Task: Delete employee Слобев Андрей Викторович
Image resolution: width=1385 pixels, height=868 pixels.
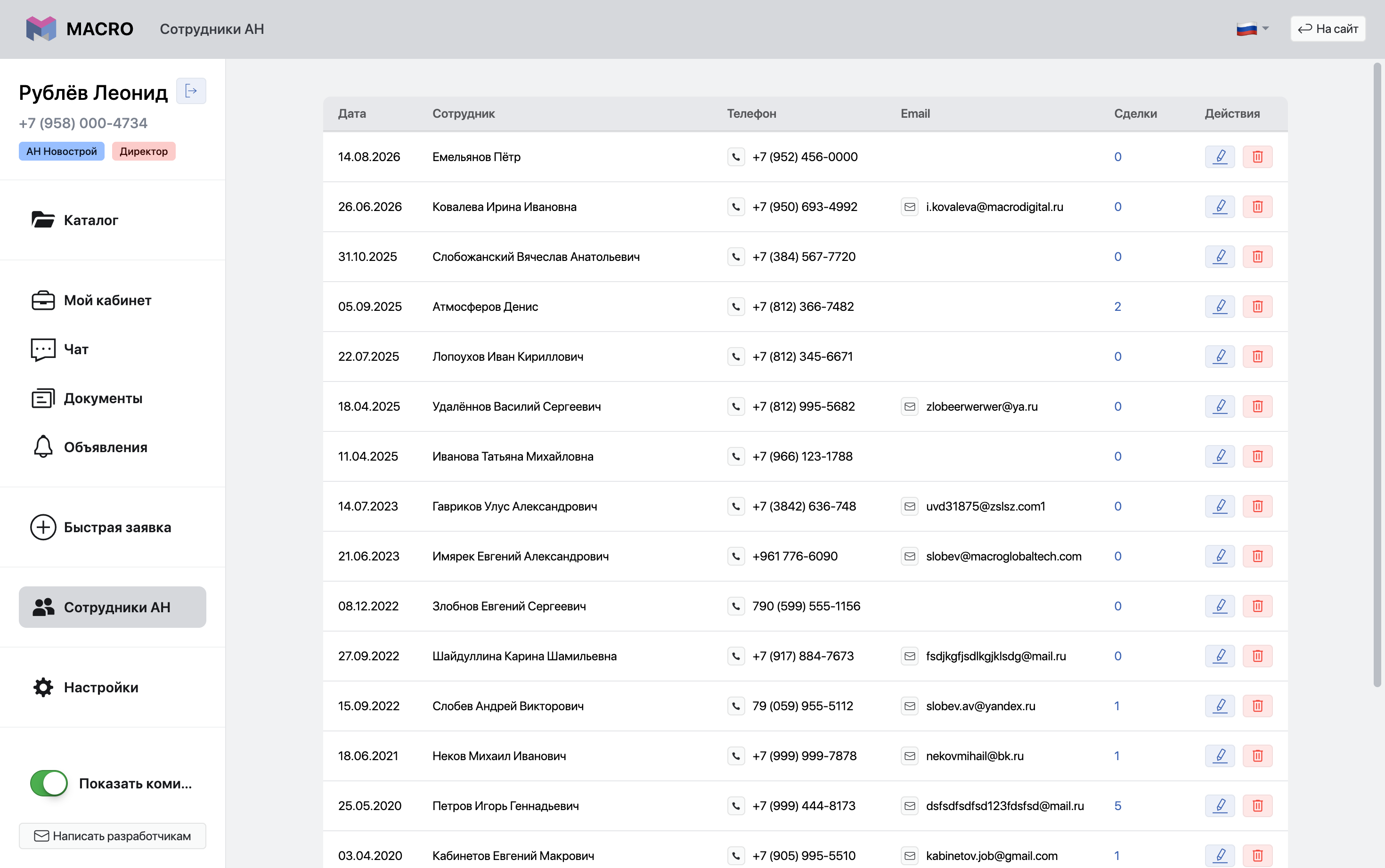Action: 1257,706
